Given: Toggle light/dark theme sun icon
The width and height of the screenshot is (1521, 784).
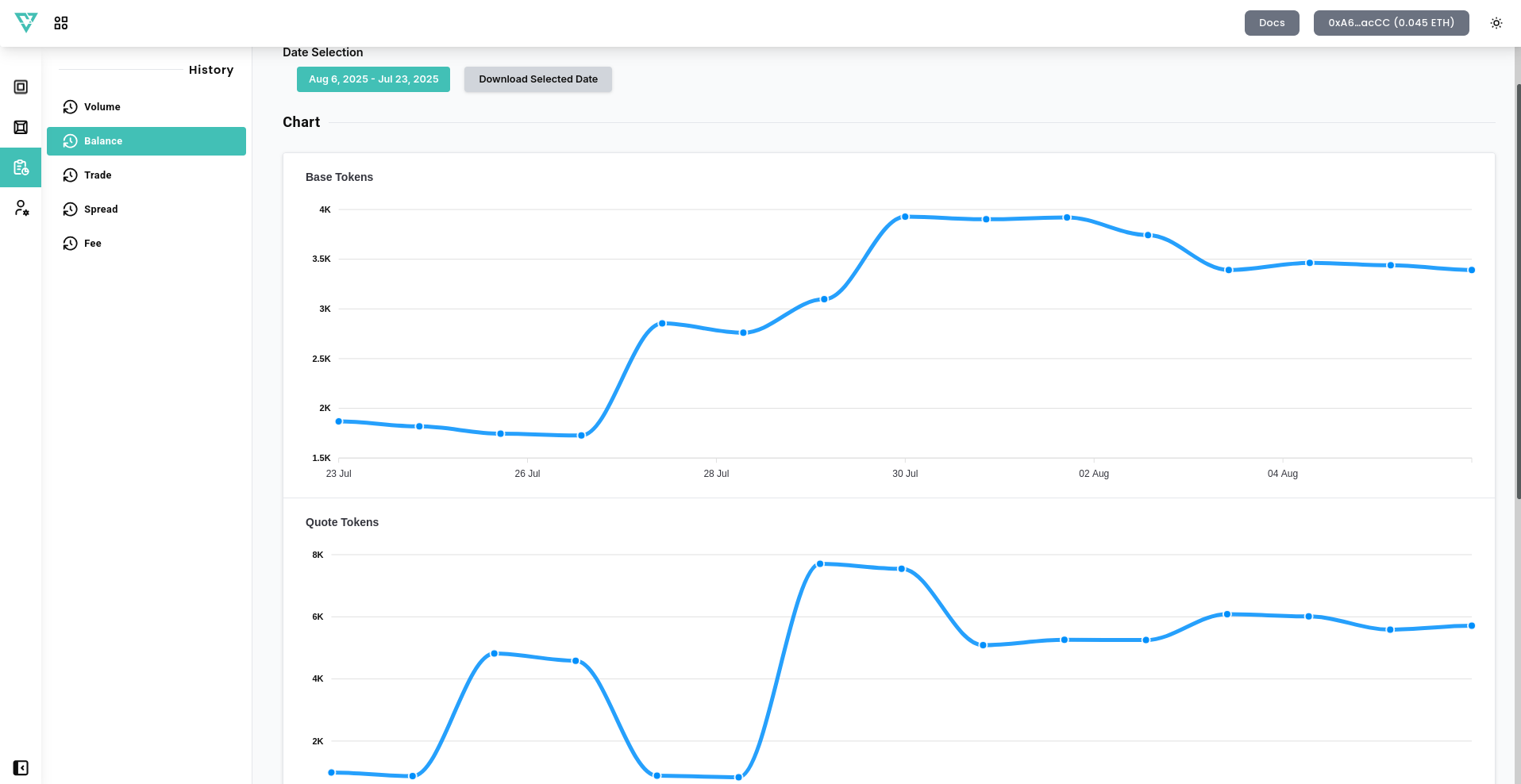Looking at the screenshot, I should pyautogui.click(x=1496, y=23).
